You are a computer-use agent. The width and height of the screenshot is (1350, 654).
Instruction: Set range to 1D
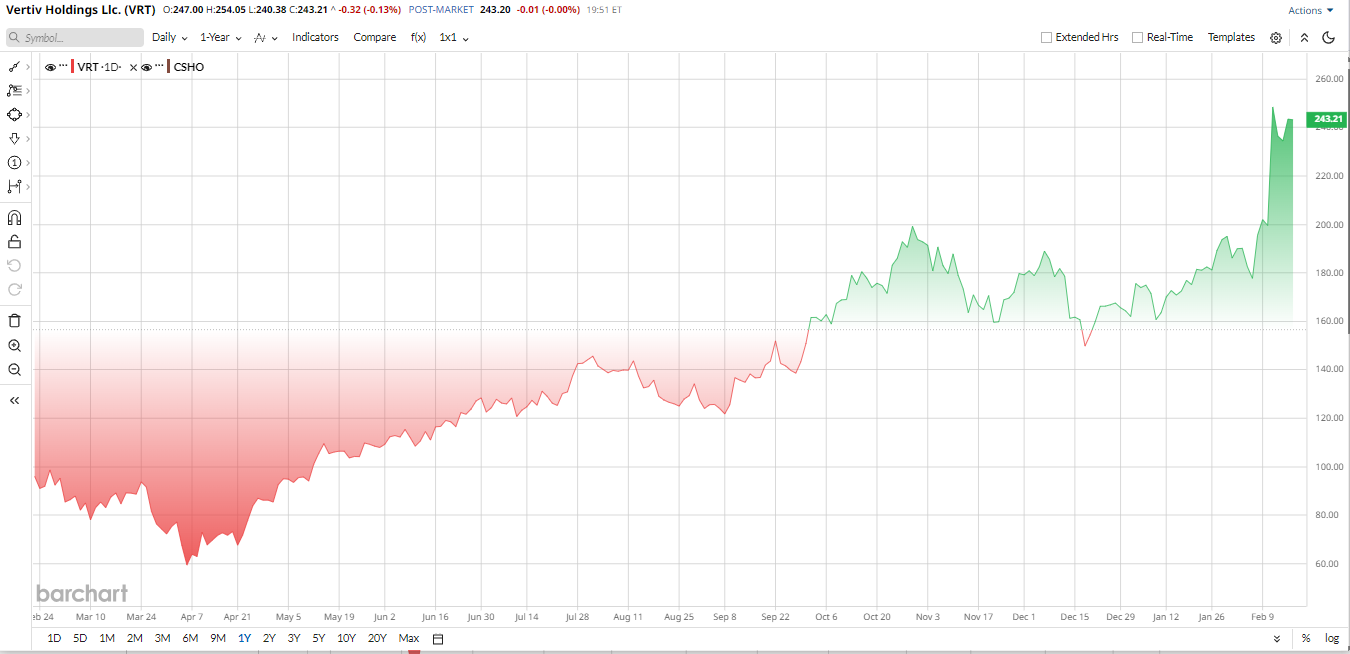click(54, 638)
